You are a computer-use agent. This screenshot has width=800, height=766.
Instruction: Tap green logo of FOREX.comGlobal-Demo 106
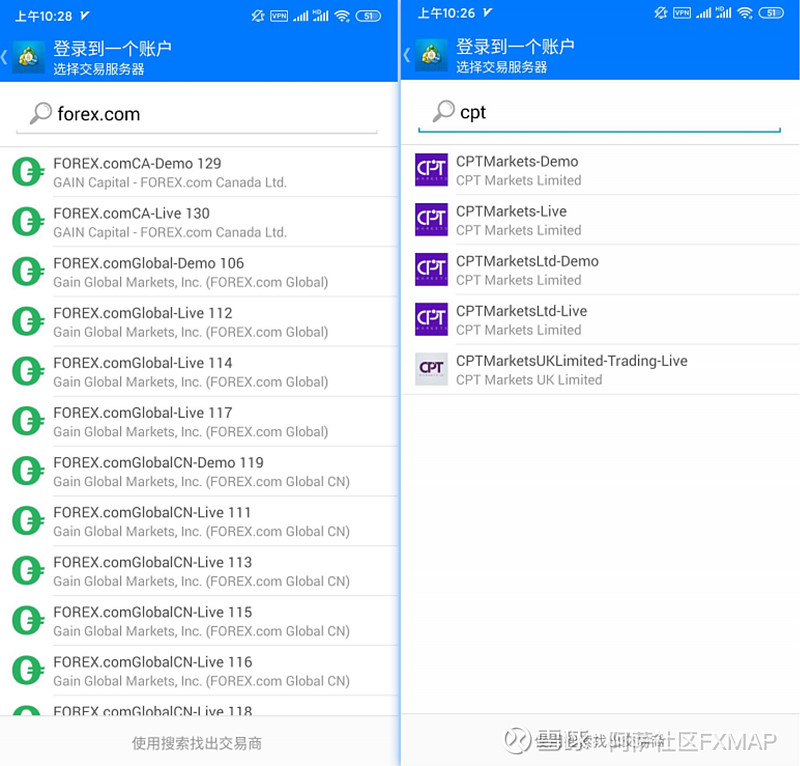[28, 271]
